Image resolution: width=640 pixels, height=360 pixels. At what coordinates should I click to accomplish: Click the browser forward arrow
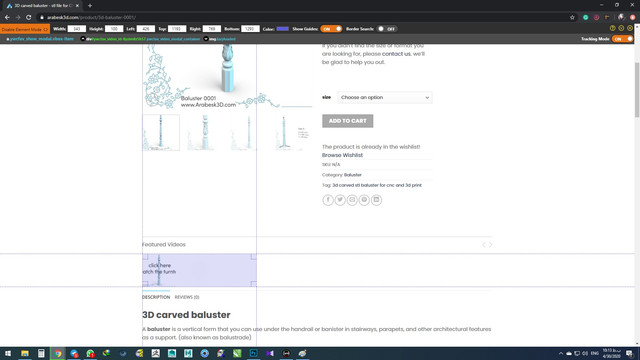point(18,17)
